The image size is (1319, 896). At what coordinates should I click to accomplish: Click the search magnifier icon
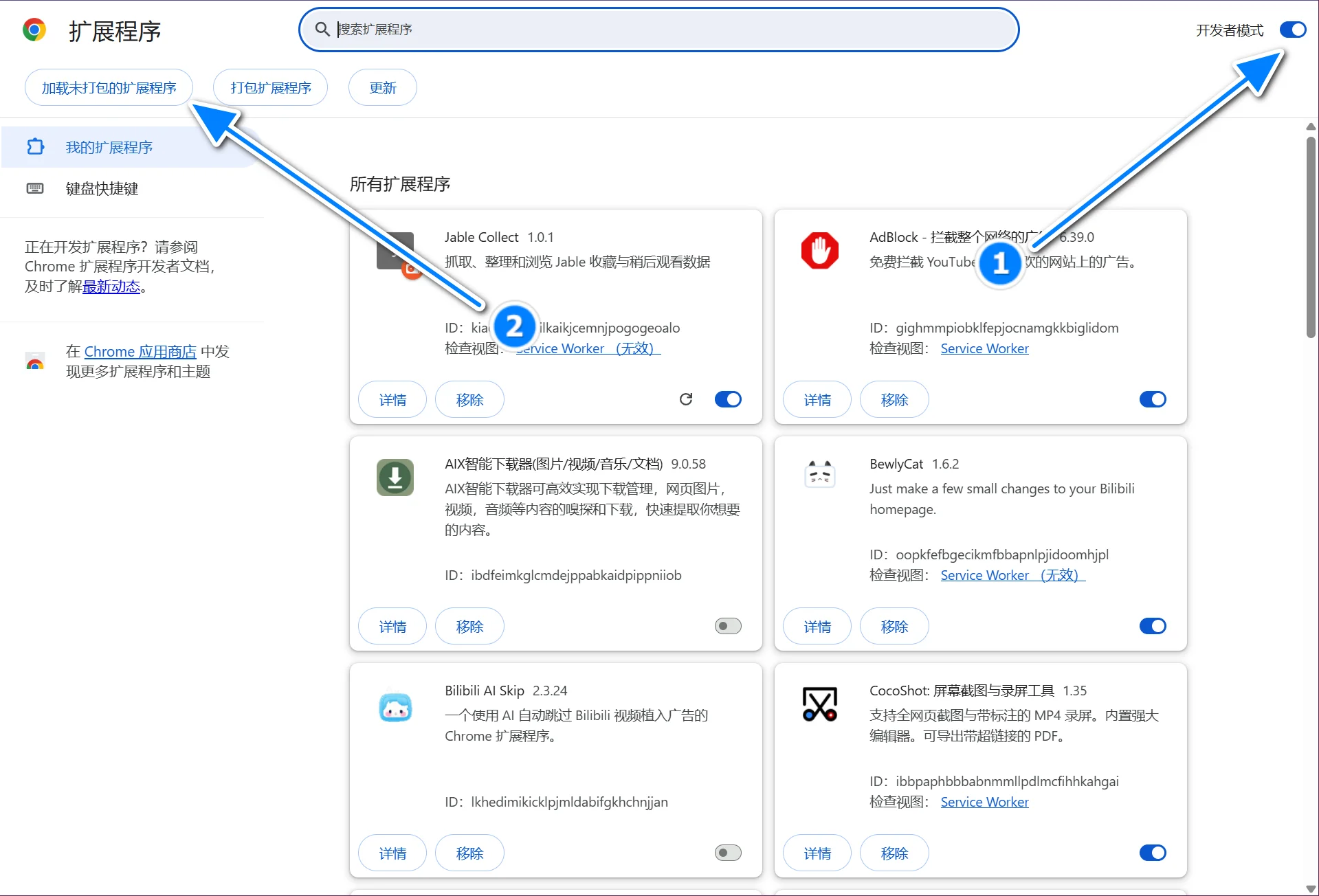tap(322, 30)
